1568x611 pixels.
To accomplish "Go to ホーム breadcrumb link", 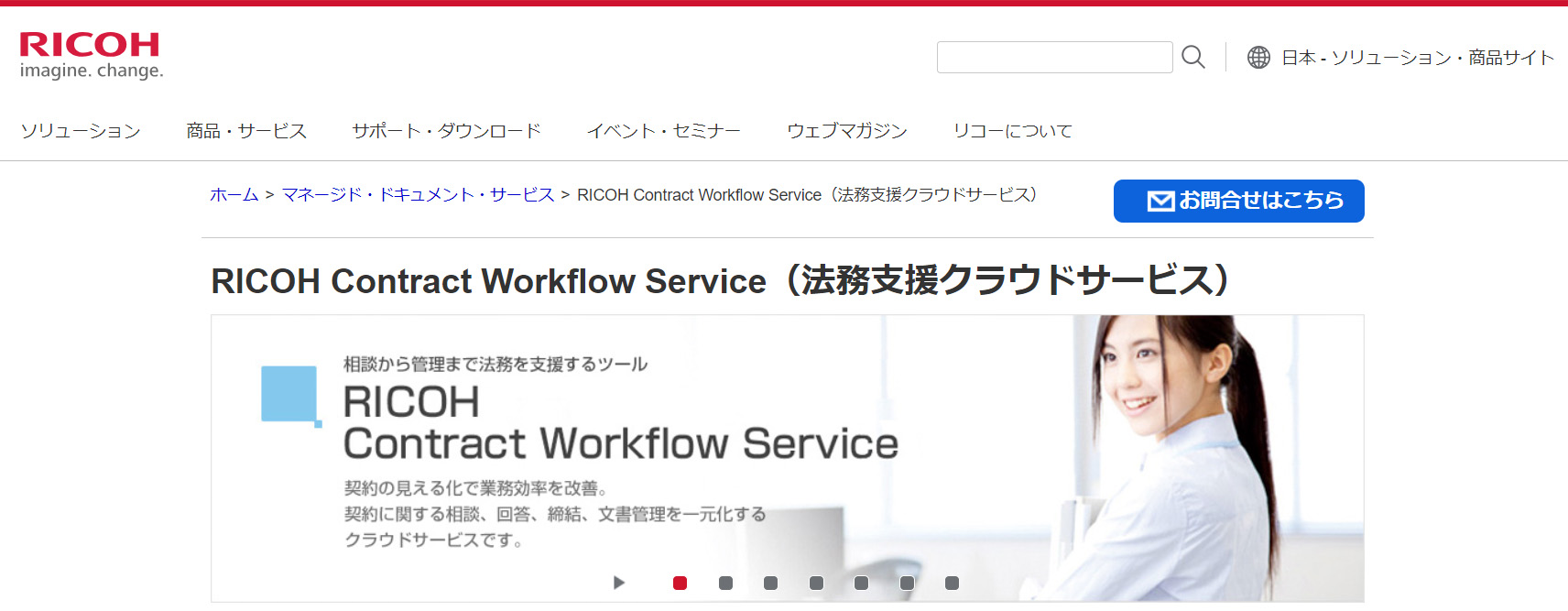I will click(x=234, y=194).
